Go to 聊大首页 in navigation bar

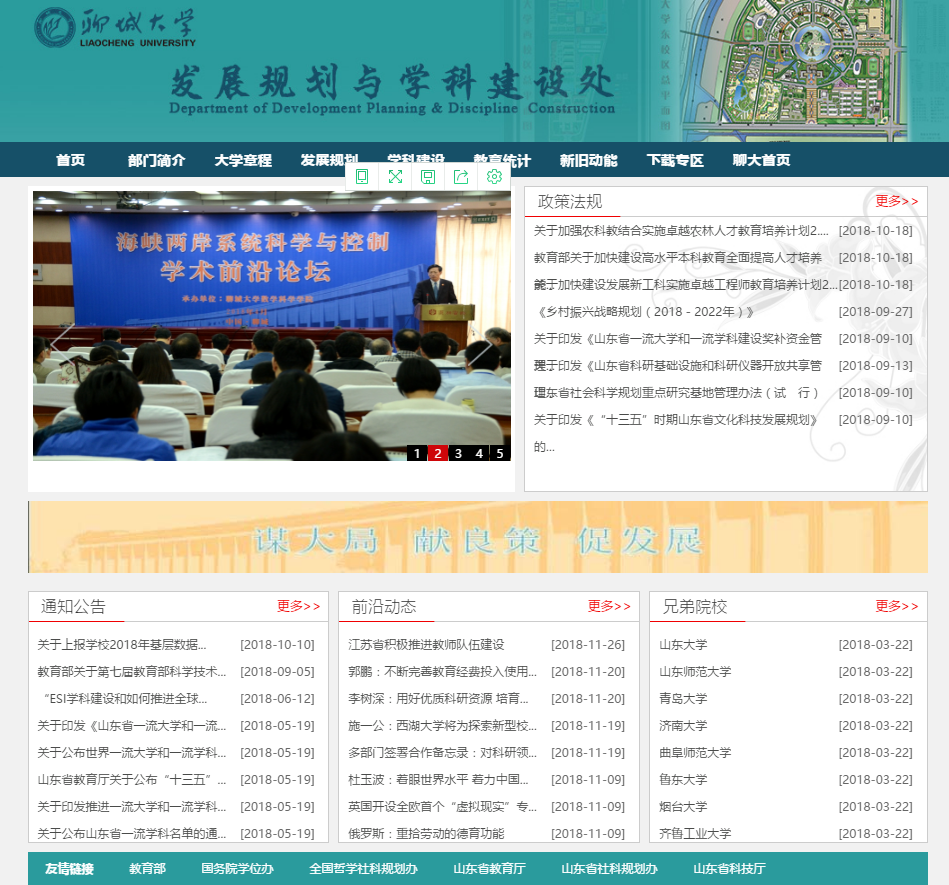(x=761, y=160)
